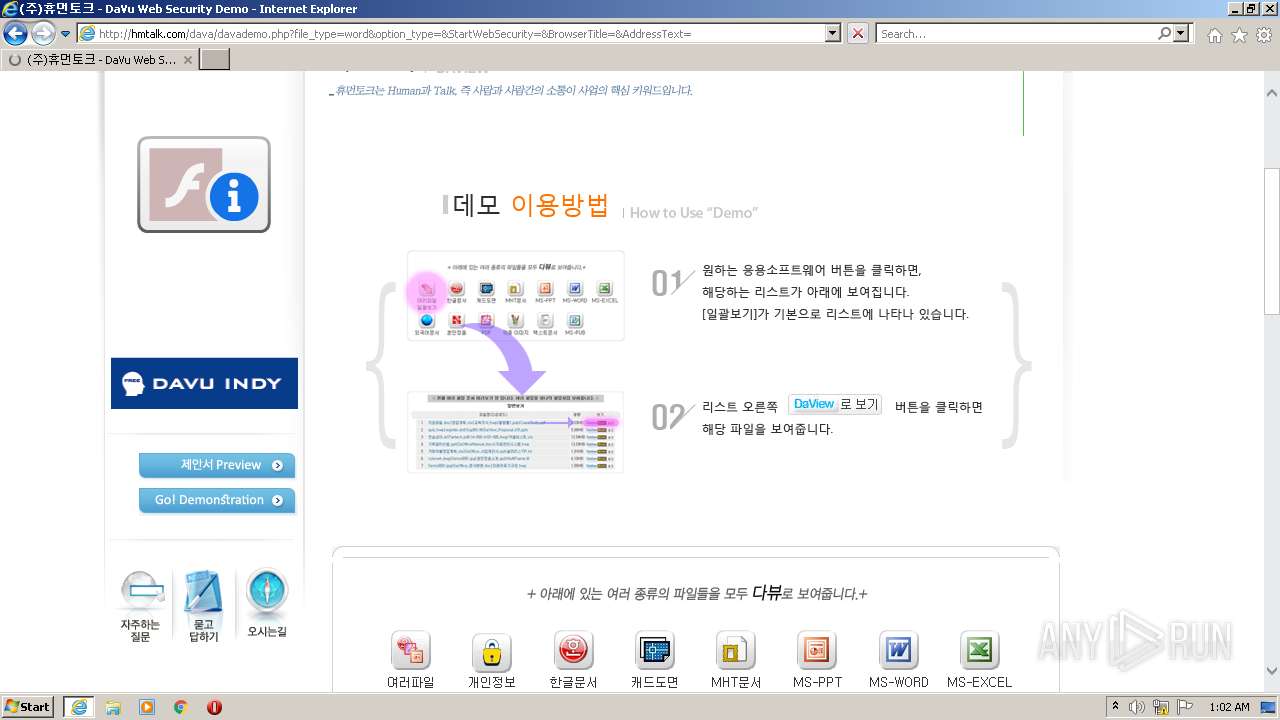
Task: Launch Chrome from the taskbar
Action: click(x=180, y=706)
